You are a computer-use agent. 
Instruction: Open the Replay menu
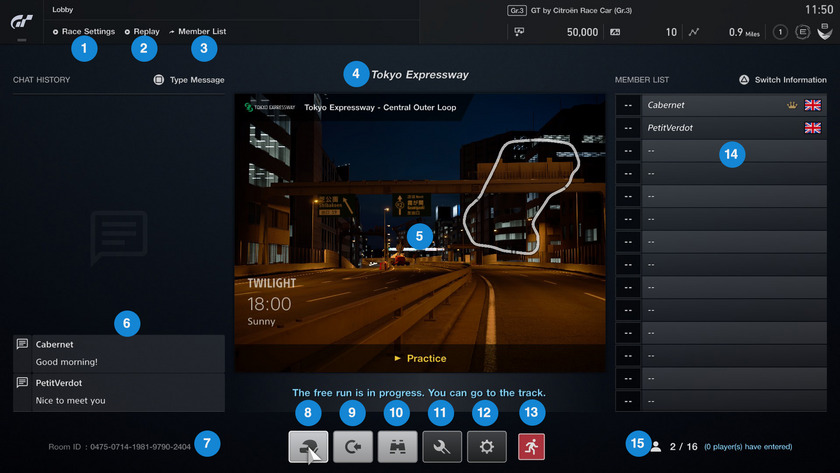[x=146, y=32]
